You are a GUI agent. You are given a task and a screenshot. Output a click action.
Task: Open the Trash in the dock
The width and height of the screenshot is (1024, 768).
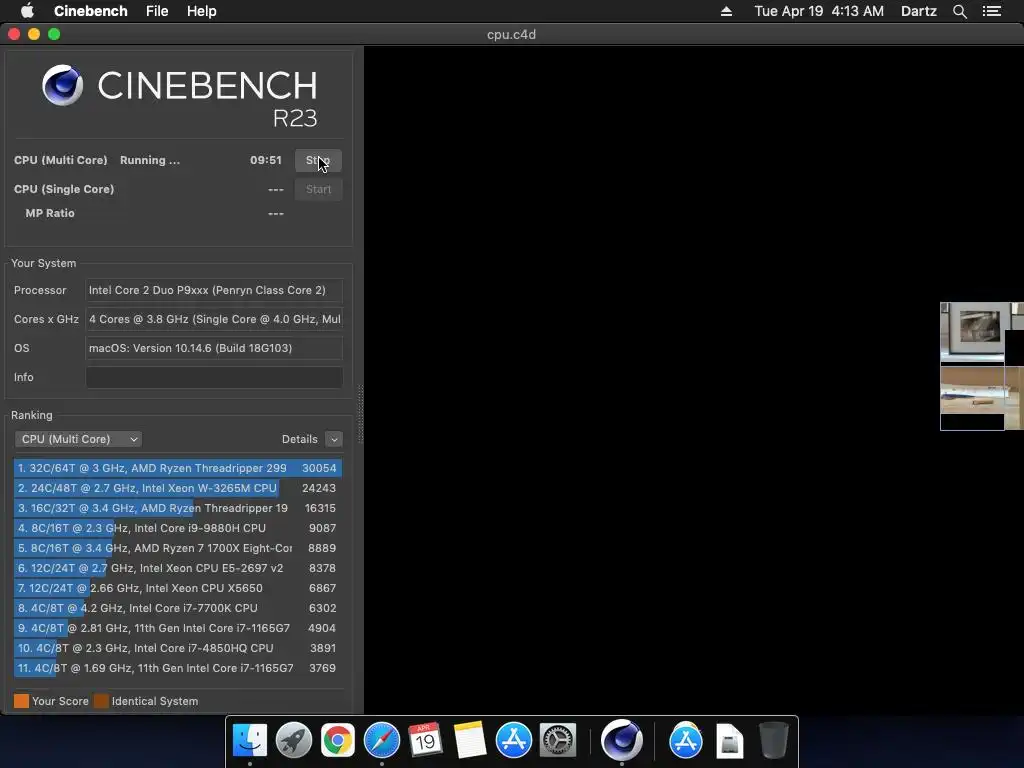774,741
